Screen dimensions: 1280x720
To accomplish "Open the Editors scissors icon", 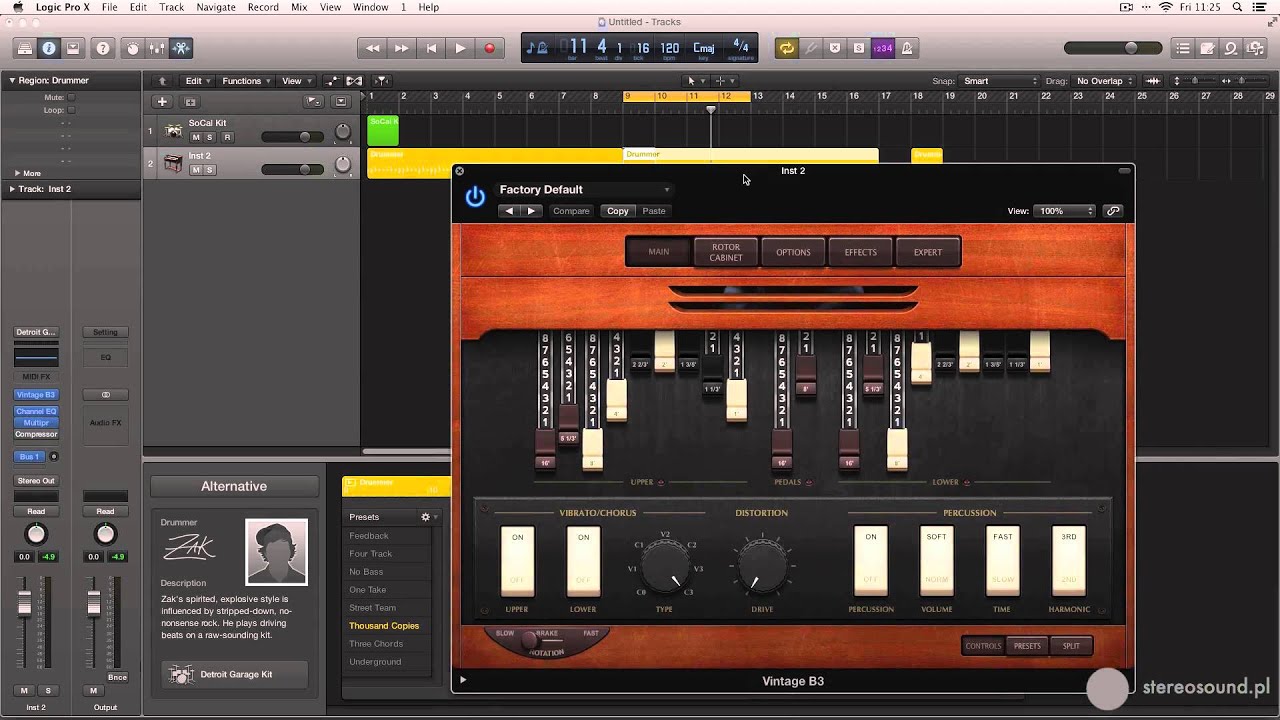I will tap(181, 48).
